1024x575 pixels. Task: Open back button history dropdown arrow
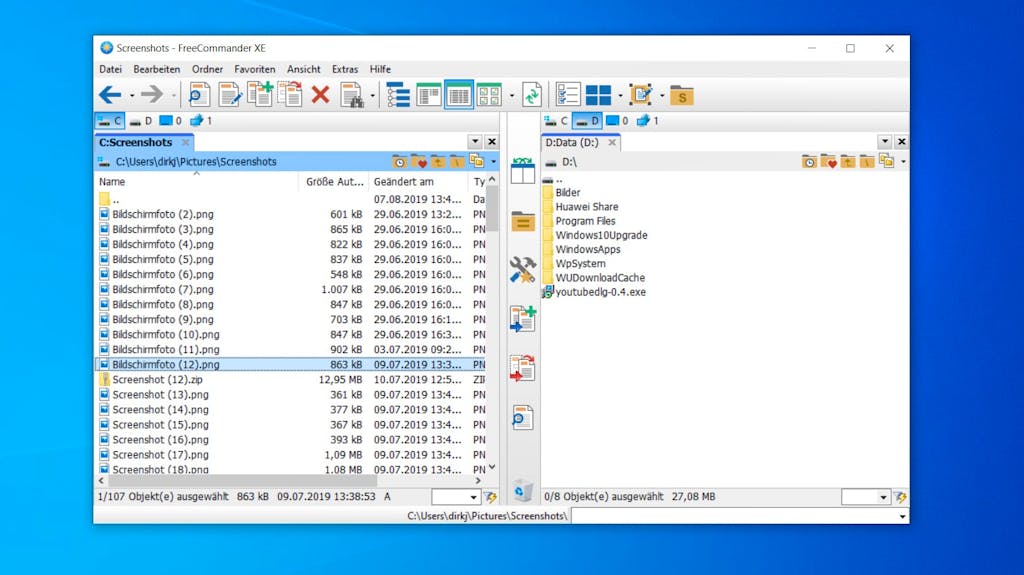click(x=132, y=96)
